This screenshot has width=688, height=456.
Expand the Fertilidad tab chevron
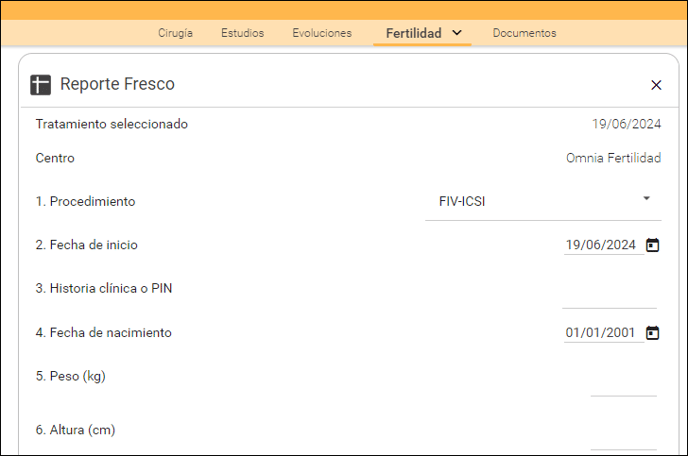457,32
